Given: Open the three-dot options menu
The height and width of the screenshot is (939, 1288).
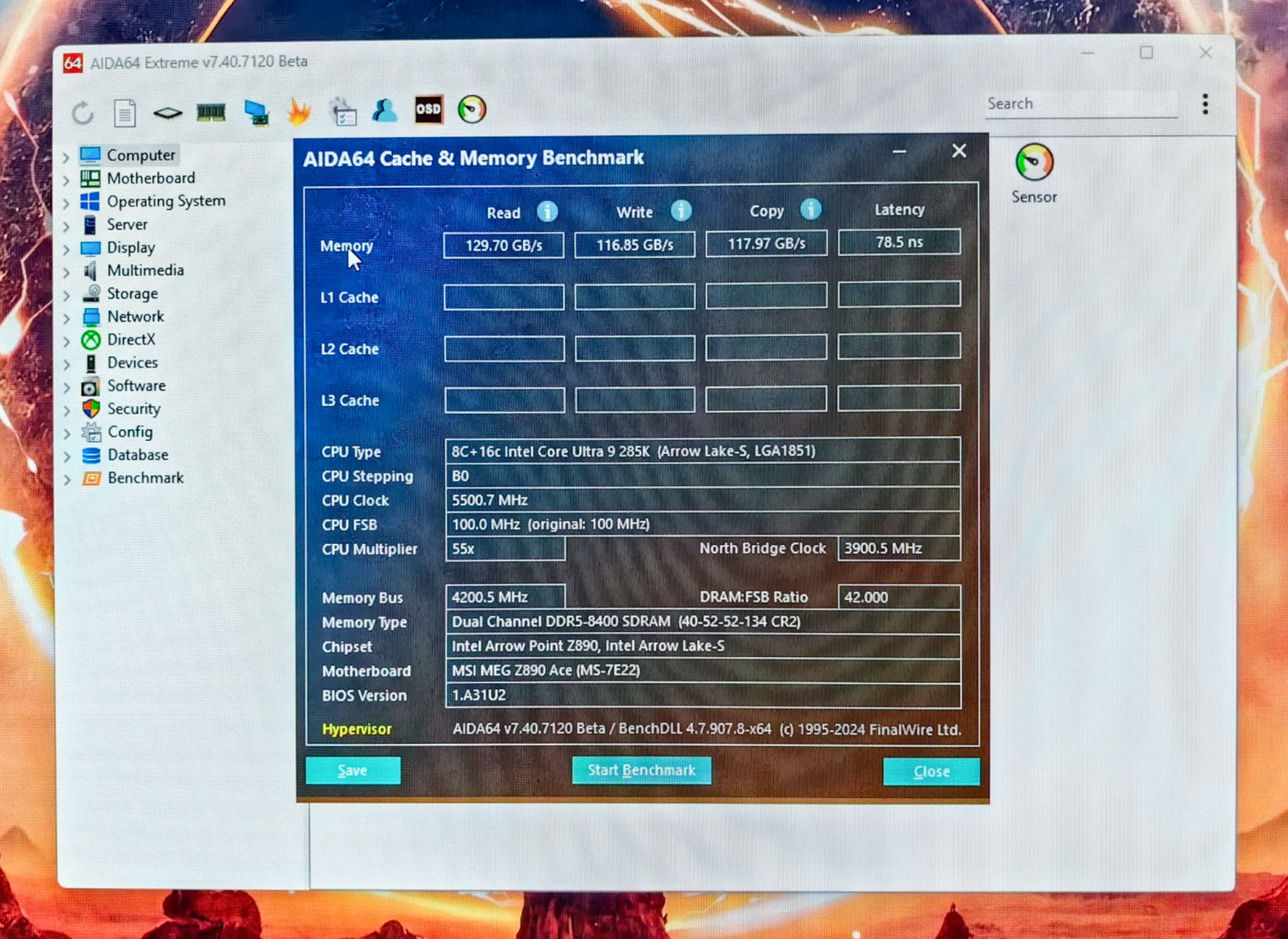Looking at the screenshot, I should pyautogui.click(x=1205, y=104).
